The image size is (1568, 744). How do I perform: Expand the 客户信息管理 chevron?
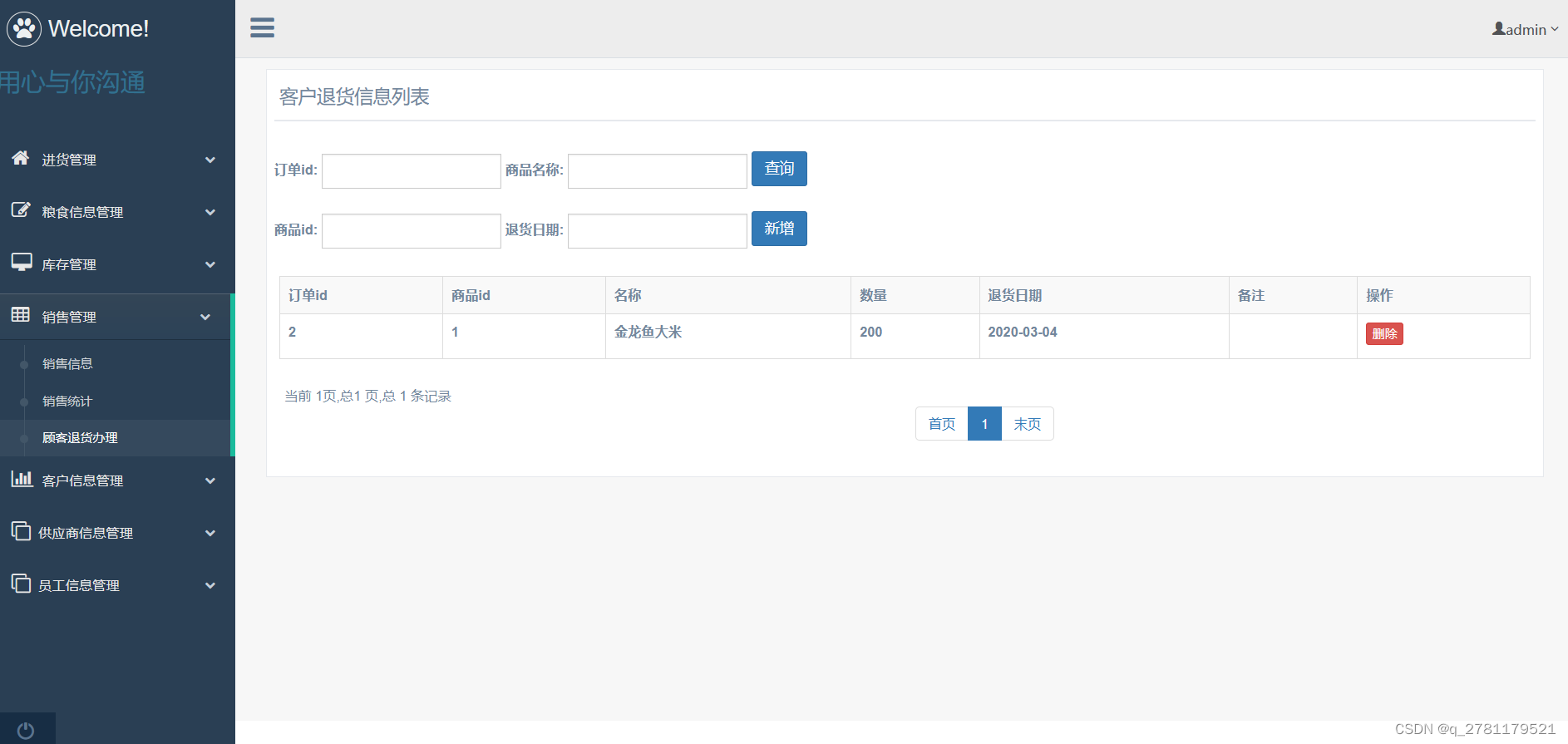pos(210,480)
